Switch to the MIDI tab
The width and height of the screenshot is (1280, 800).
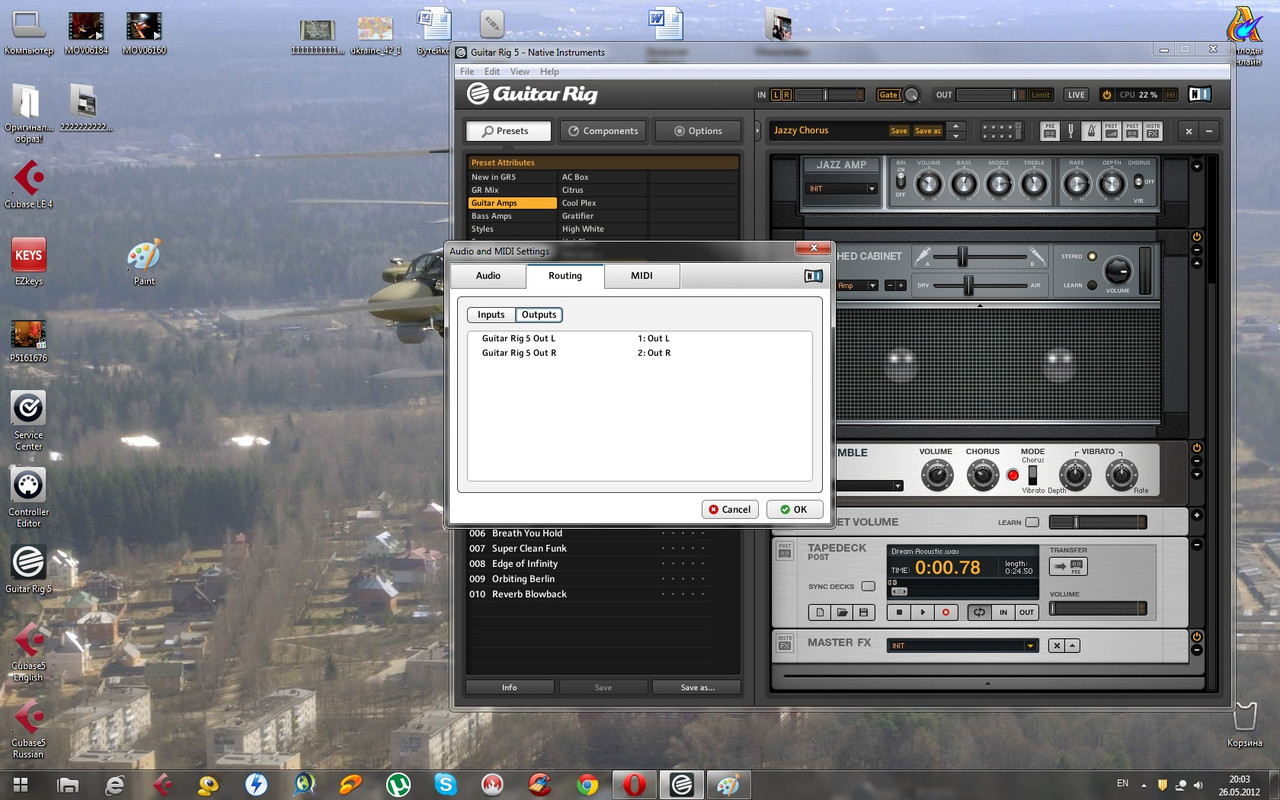pyautogui.click(x=642, y=276)
